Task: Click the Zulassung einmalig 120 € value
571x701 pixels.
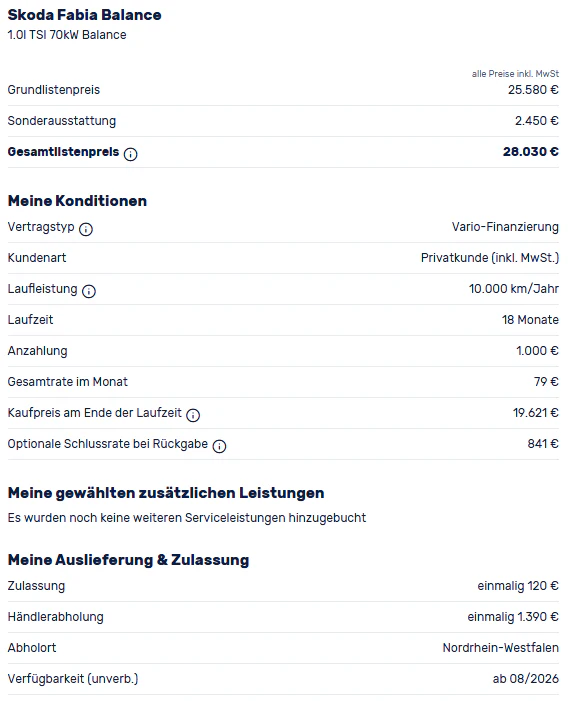Action: pos(518,586)
